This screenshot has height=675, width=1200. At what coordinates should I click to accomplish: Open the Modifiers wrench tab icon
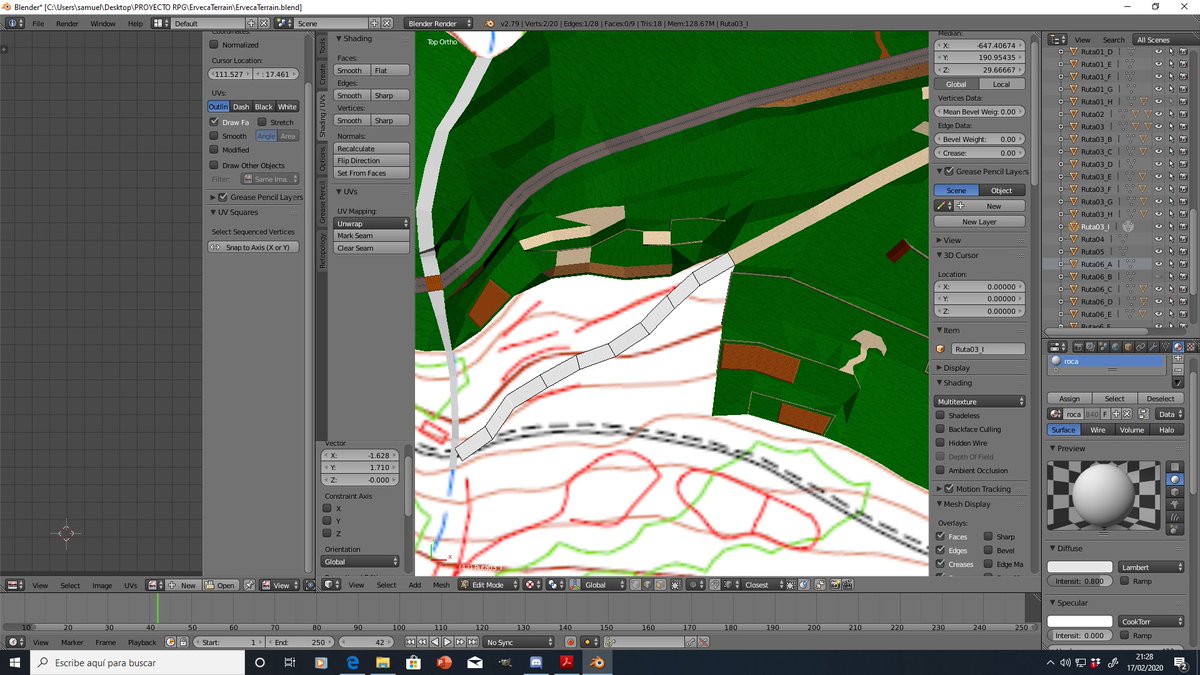[x=1153, y=347]
